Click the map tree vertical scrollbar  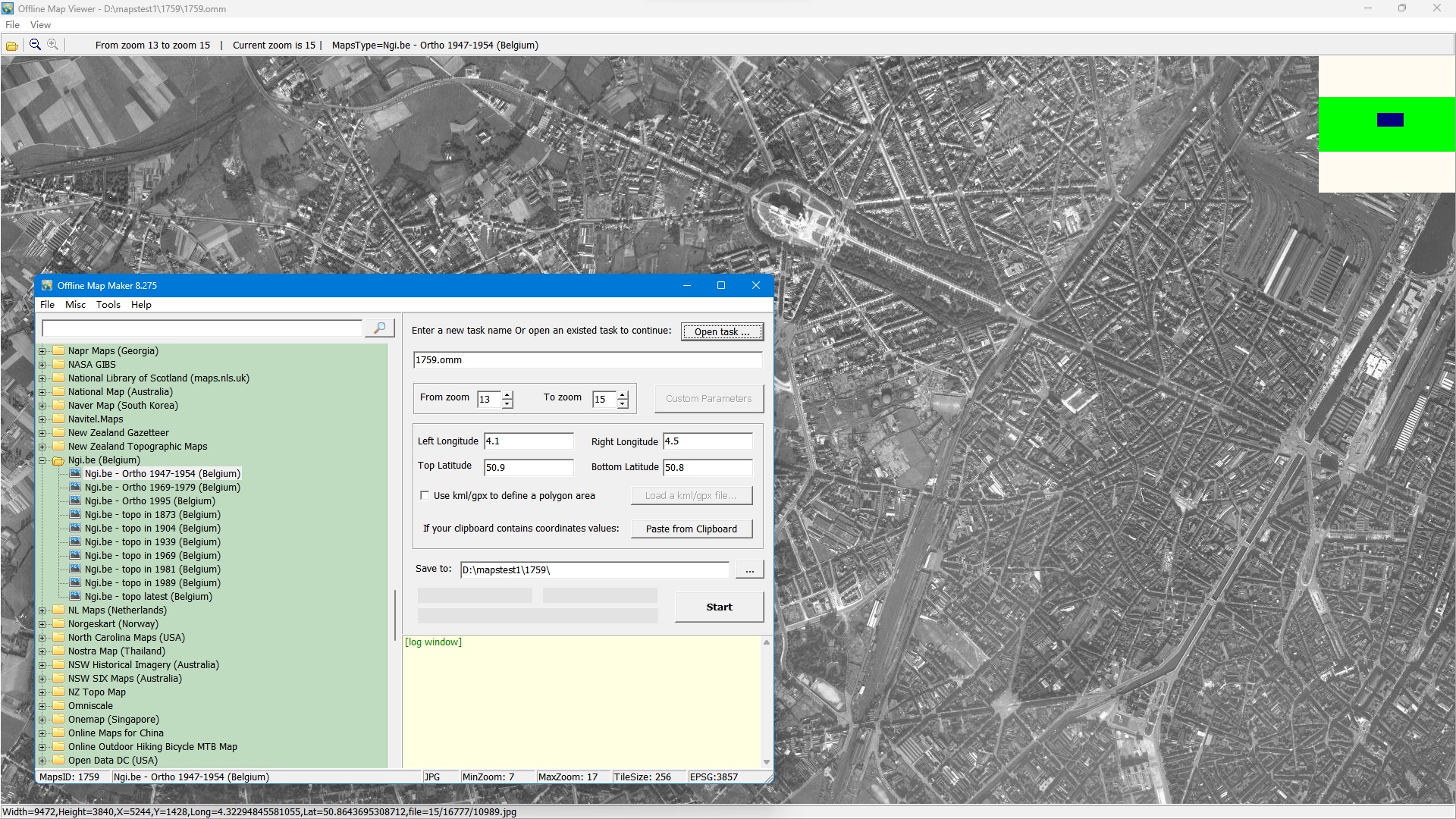pyautogui.click(x=395, y=614)
